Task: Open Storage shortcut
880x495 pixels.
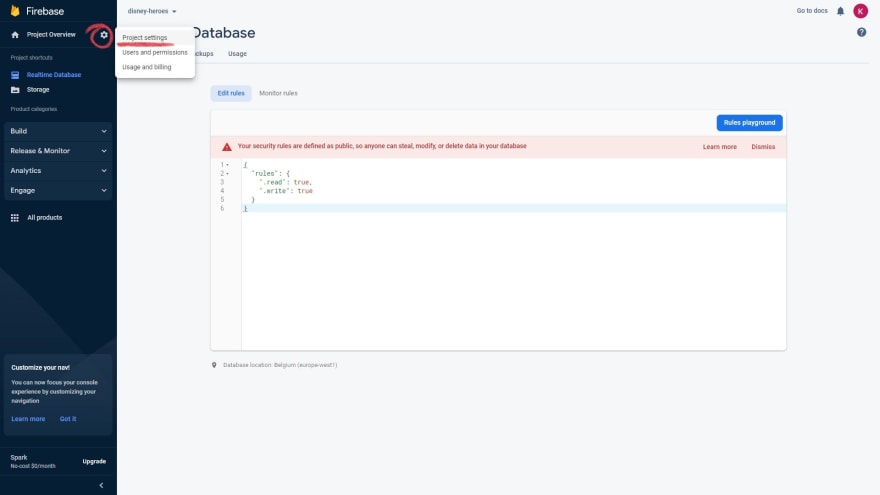Action: coord(38,90)
